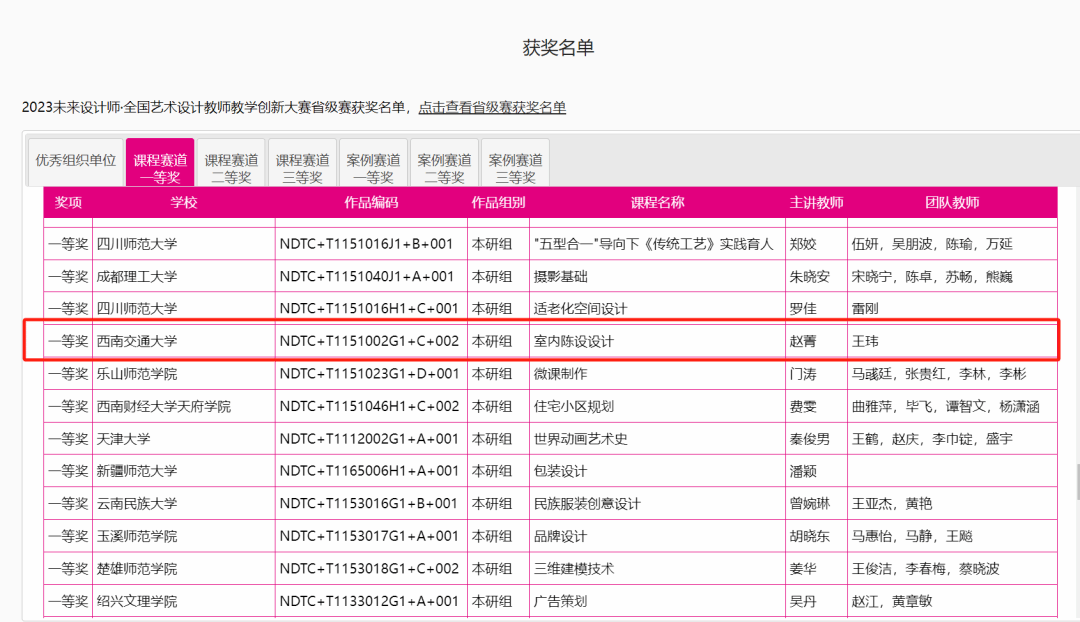Click the 学校 column header

(x=184, y=203)
